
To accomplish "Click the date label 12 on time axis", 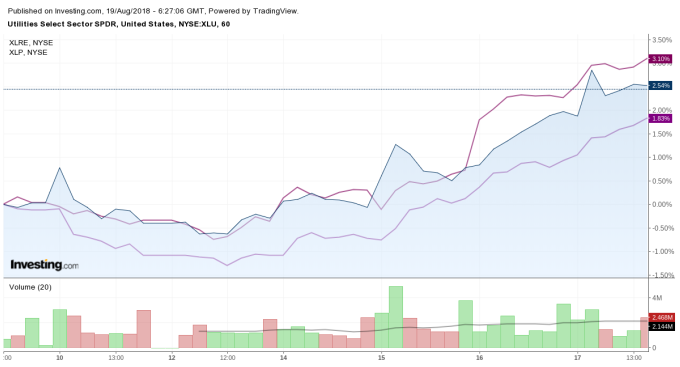I will pyautogui.click(x=172, y=358).
